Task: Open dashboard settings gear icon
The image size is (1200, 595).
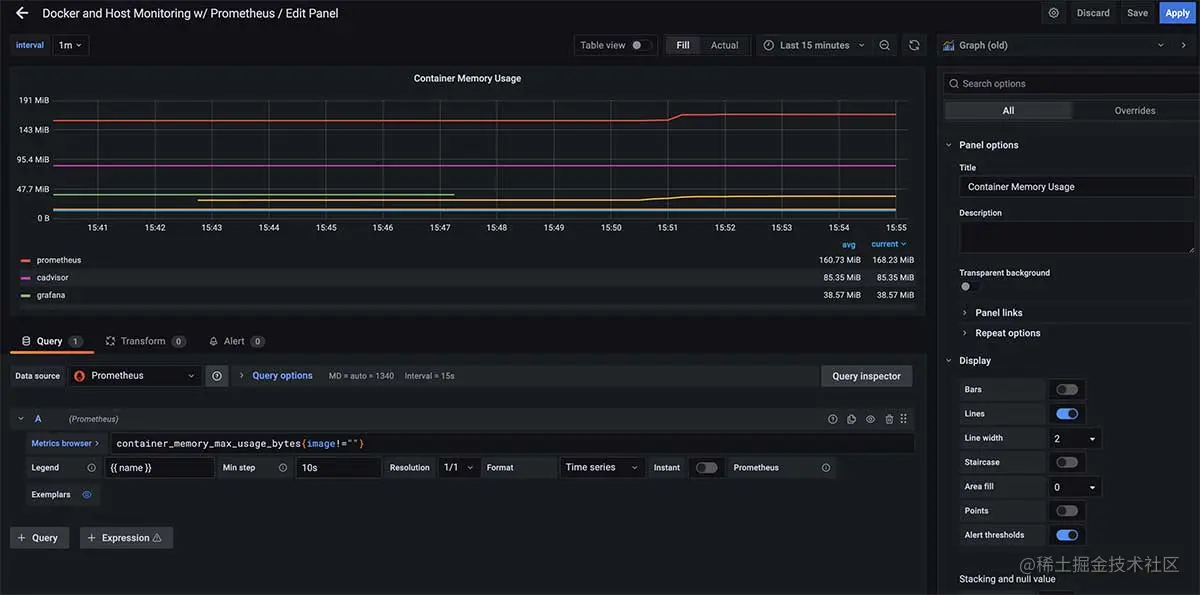Action: (x=1054, y=13)
